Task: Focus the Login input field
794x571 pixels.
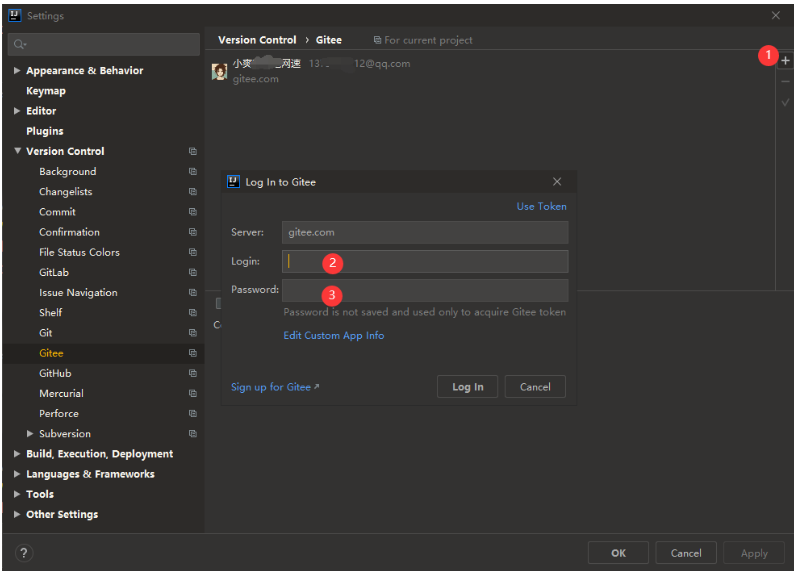Action: 425,261
